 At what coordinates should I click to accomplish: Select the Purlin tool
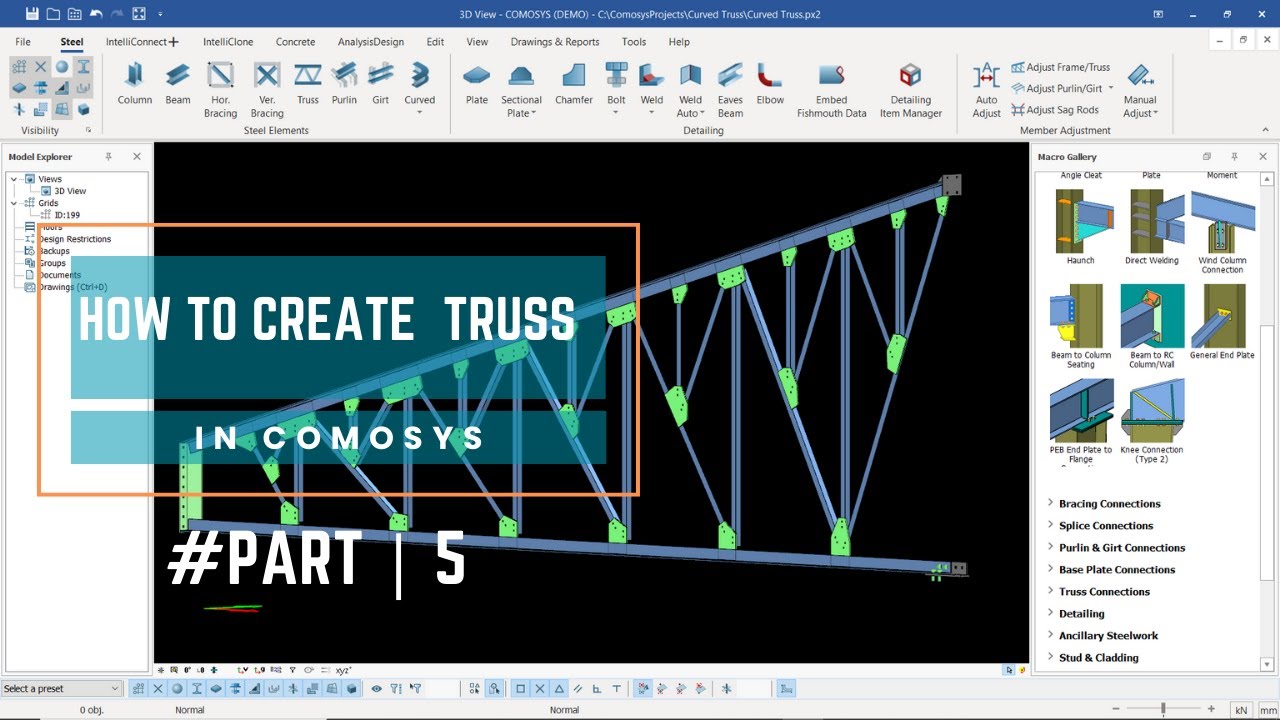344,83
